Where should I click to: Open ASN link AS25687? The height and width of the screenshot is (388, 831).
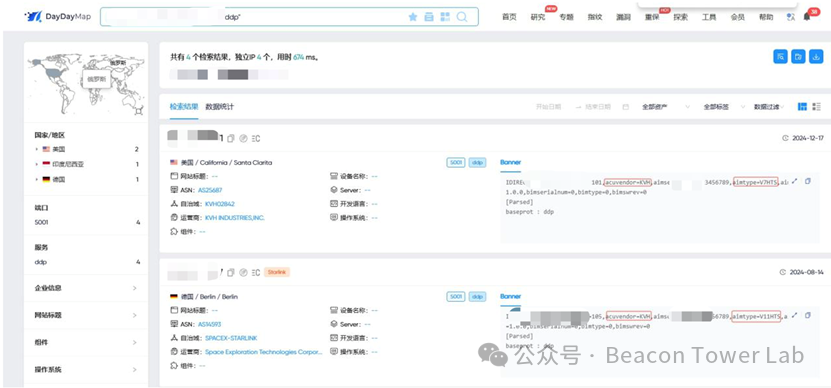pyautogui.click(x=210, y=190)
